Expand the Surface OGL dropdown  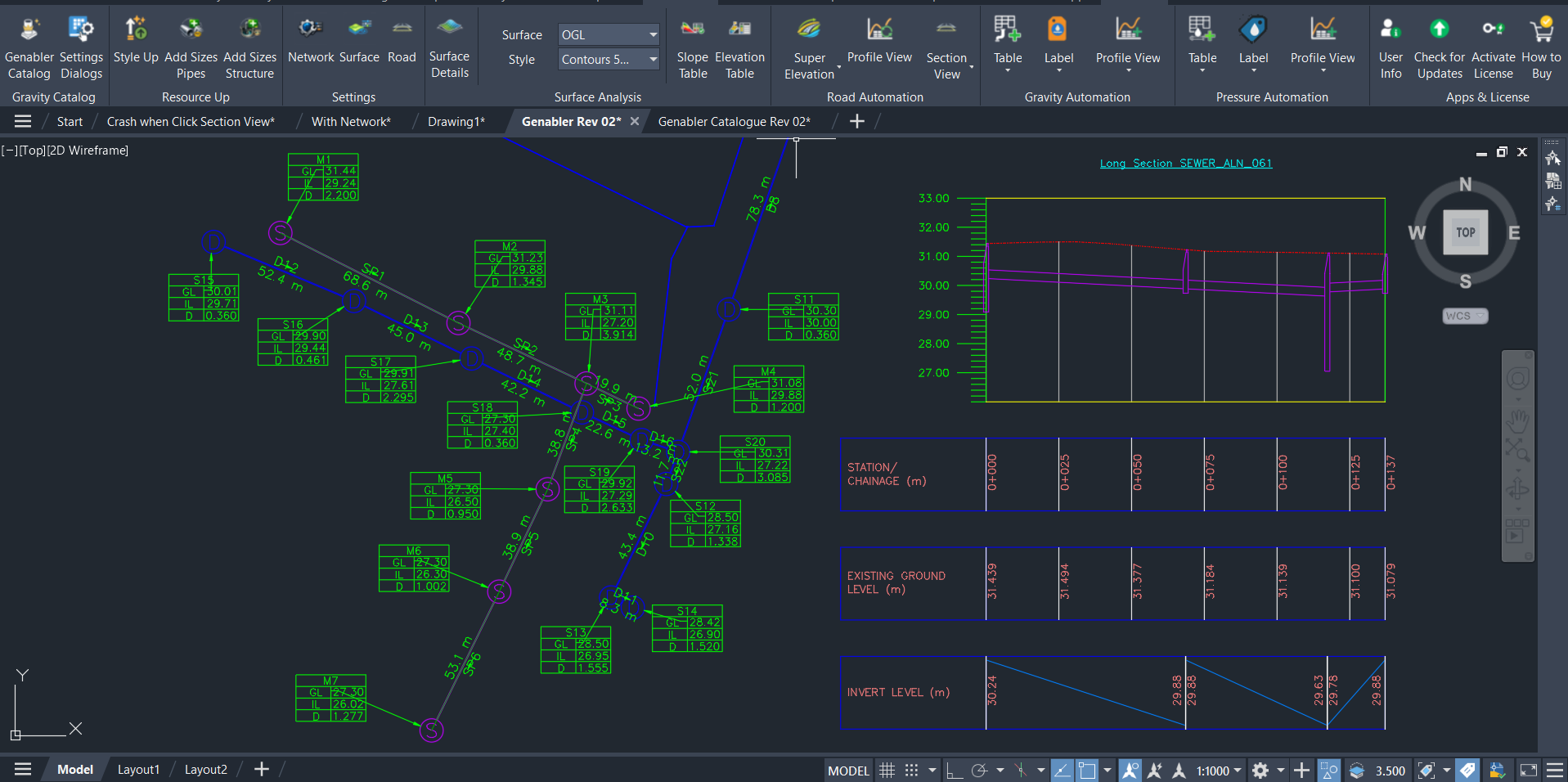pyautogui.click(x=653, y=34)
